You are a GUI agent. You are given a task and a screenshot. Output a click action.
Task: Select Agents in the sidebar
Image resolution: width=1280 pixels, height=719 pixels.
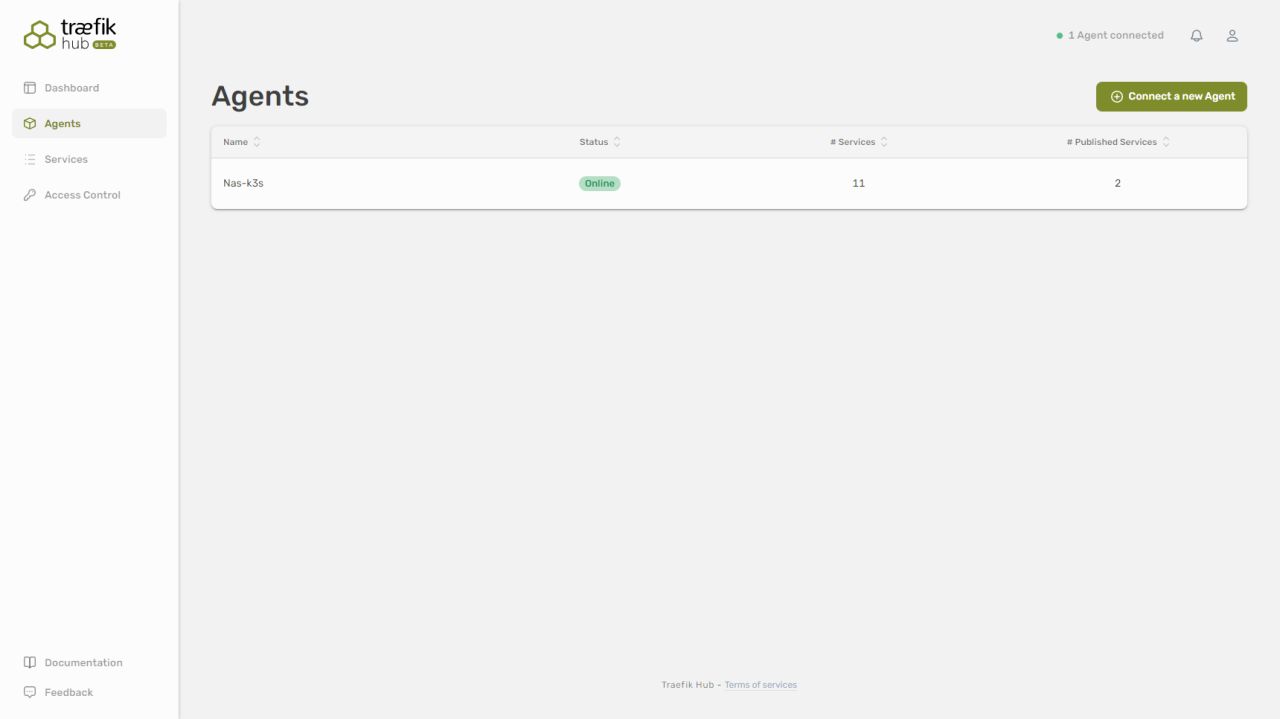click(x=89, y=124)
